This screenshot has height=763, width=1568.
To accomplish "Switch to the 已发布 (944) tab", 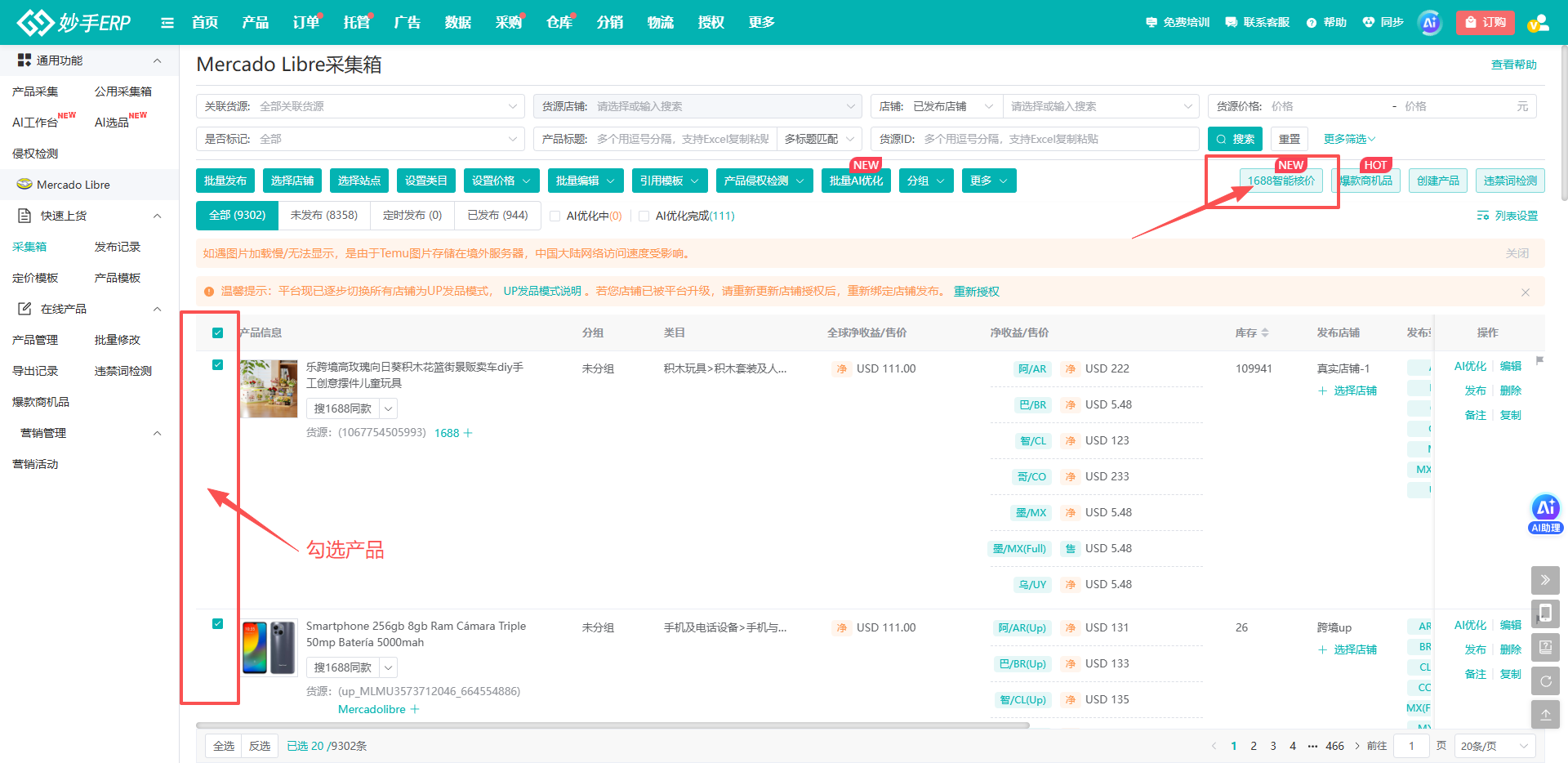I will [497, 216].
